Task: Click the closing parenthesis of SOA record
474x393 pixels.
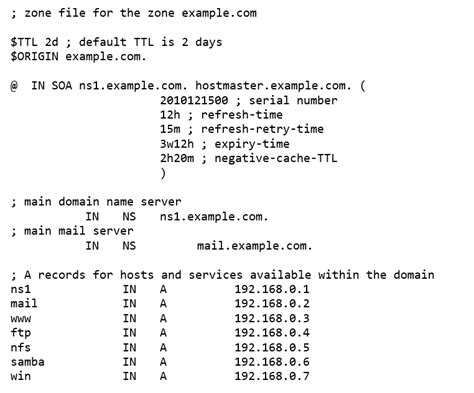Action: 163,173
